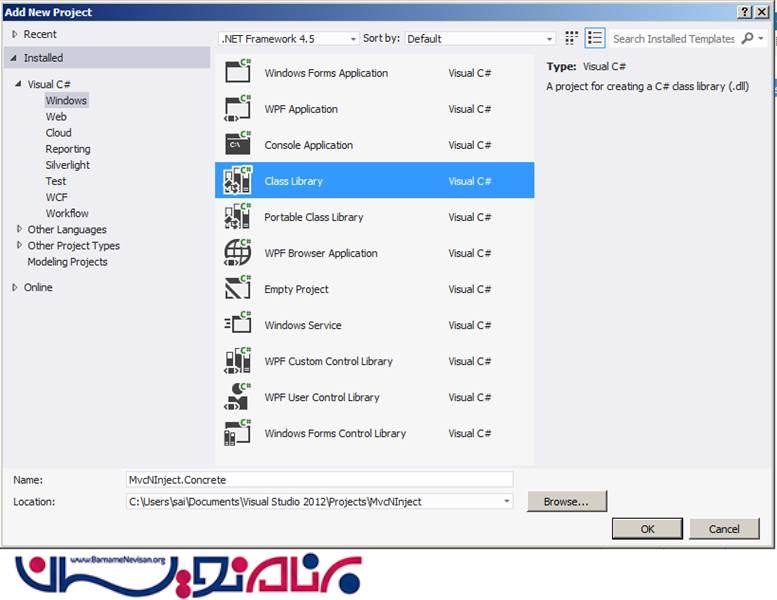Select the WPF User Control Library icon
This screenshot has height=600, width=777.
[x=237, y=397]
